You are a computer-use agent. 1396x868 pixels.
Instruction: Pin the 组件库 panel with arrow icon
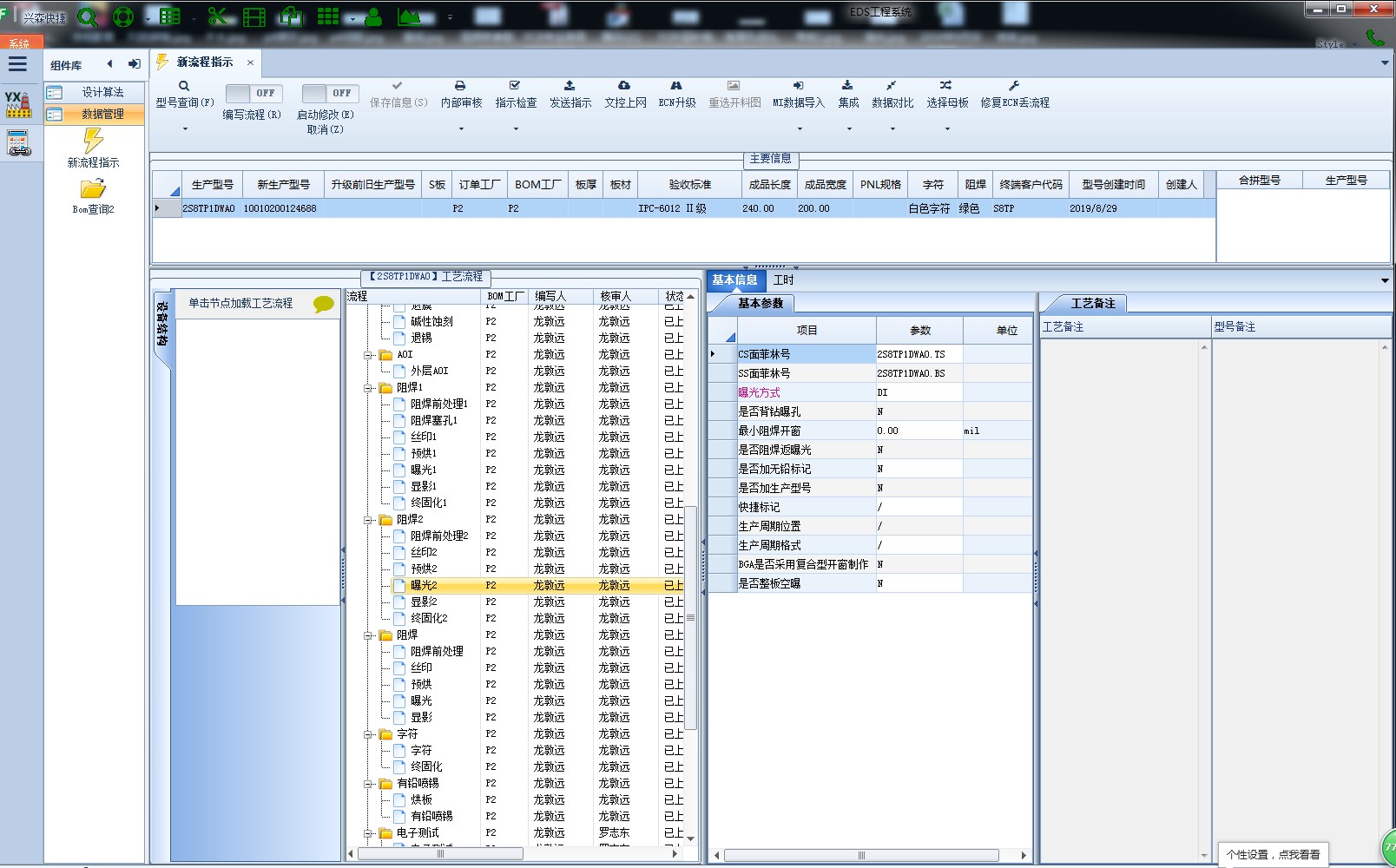click(x=134, y=64)
